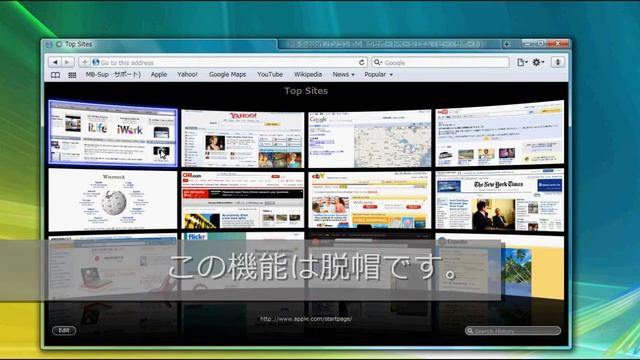This screenshot has height=360, width=640.
Task: Show all bookmarks with the book icon
Action: pyautogui.click(x=56, y=75)
